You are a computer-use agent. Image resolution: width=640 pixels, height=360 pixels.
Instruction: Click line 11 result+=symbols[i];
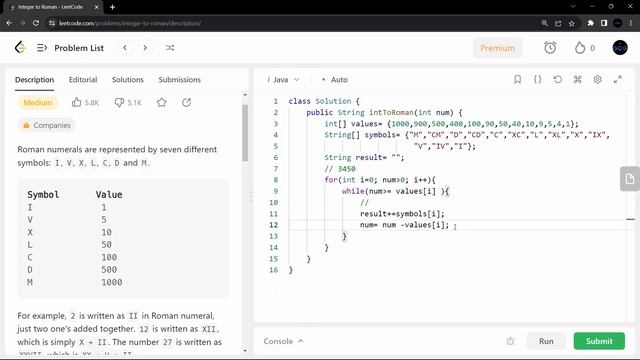click(402, 213)
